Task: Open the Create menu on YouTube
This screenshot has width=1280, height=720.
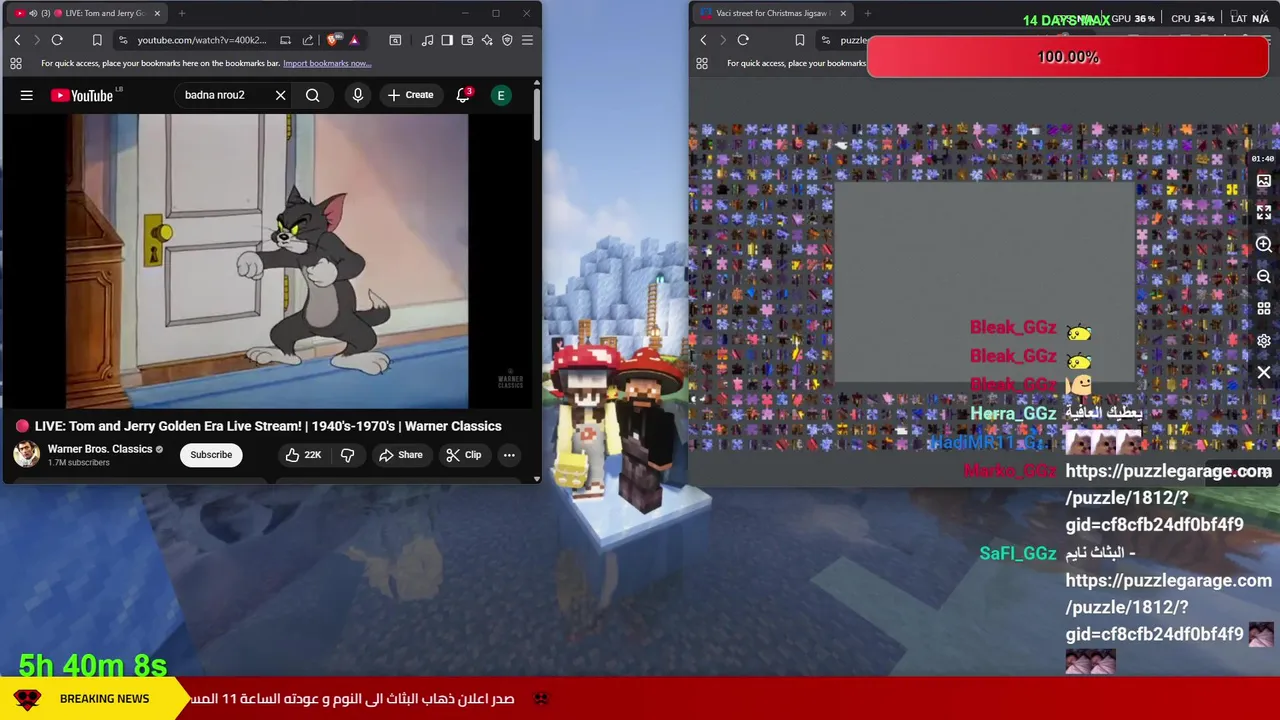Action: [x=411, y=95]
